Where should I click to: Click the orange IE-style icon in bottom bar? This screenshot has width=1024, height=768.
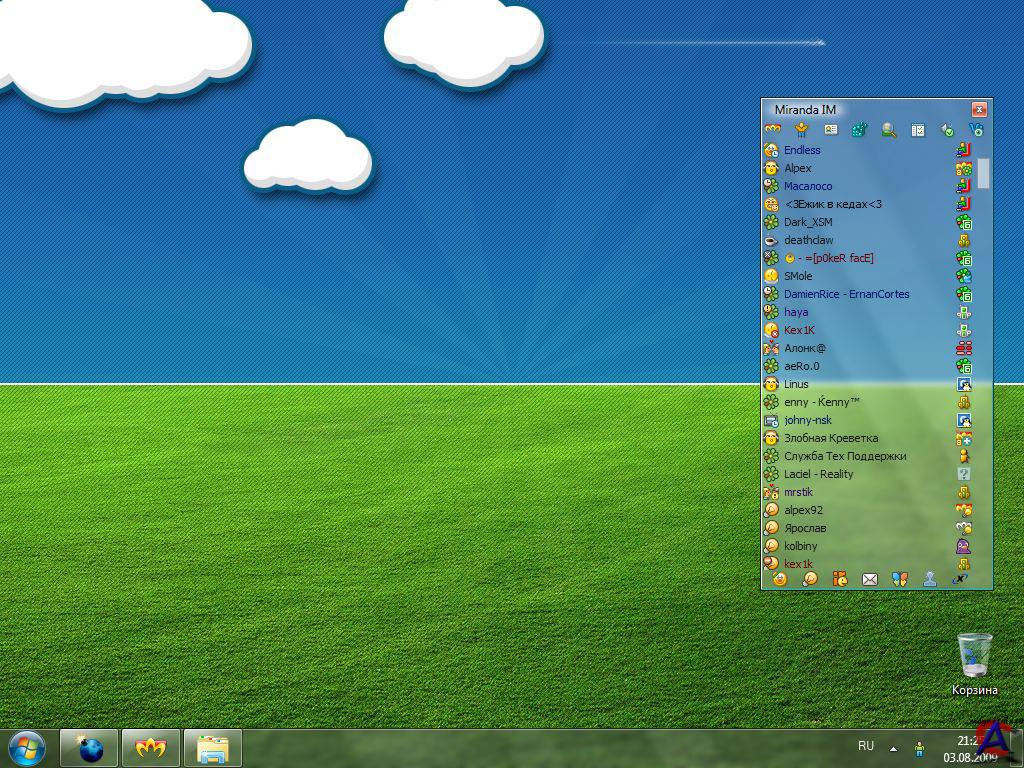point(840,579)
